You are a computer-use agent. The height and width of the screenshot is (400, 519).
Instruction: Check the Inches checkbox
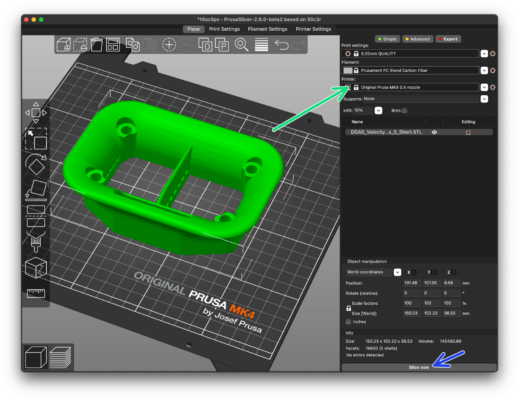pos(348,322)
